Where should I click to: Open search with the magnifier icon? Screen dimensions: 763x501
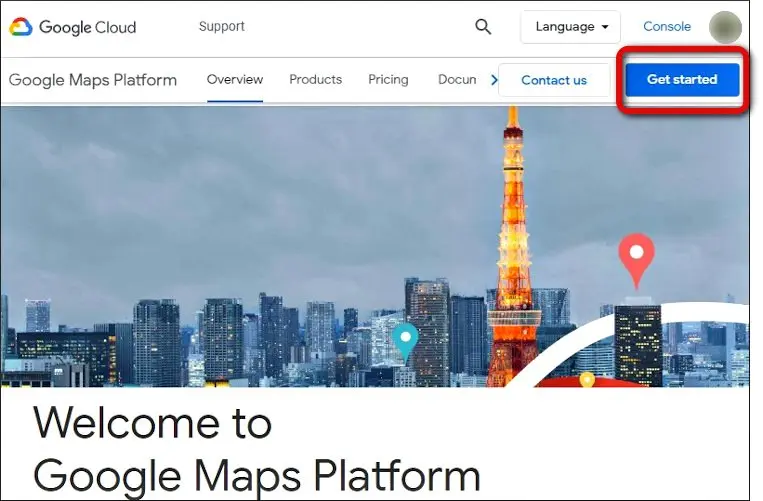pyautogui.click(x=483, y=27)
